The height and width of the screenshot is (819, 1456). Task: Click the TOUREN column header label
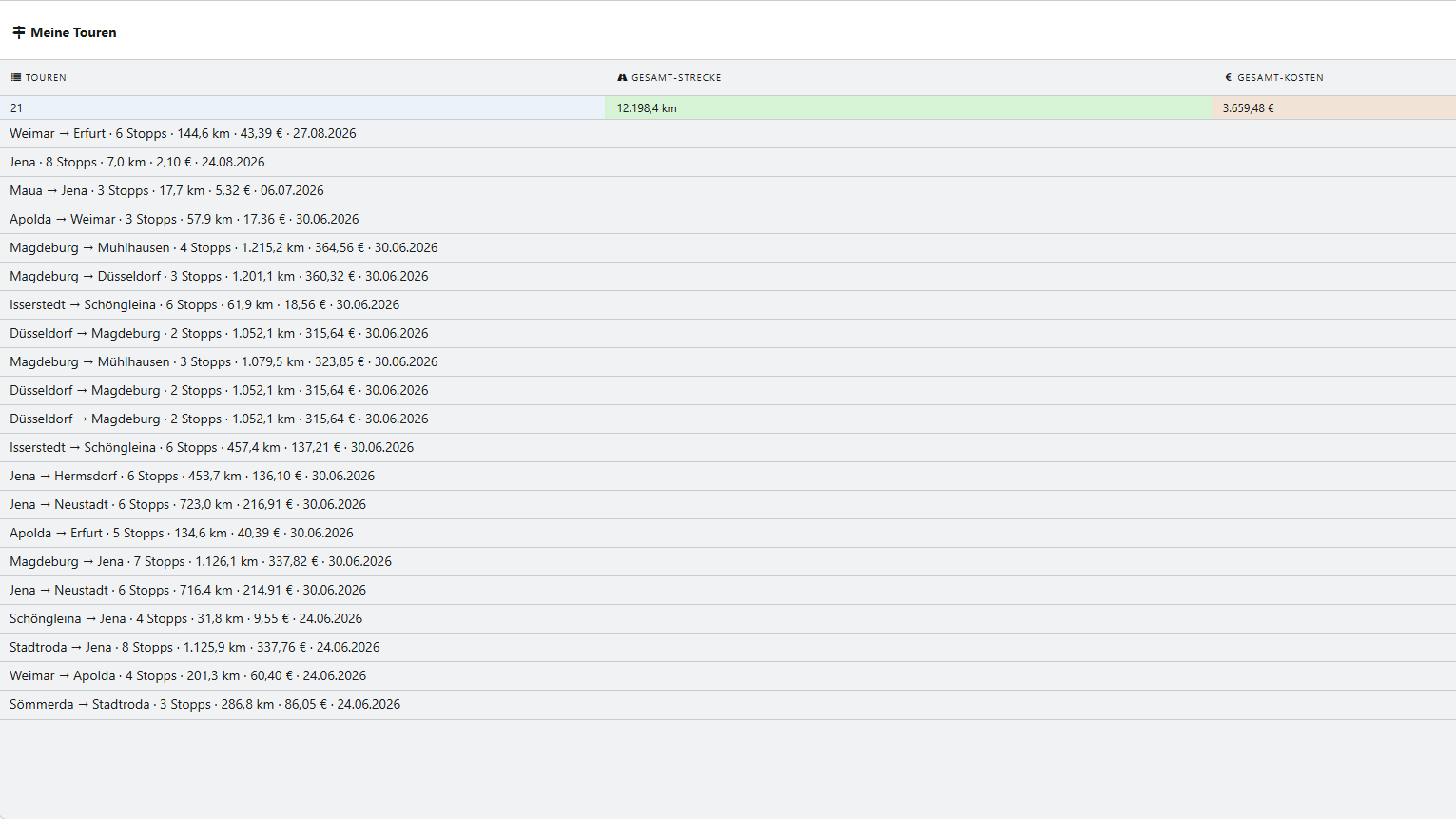pyautogui.click(x=46, y=78)
